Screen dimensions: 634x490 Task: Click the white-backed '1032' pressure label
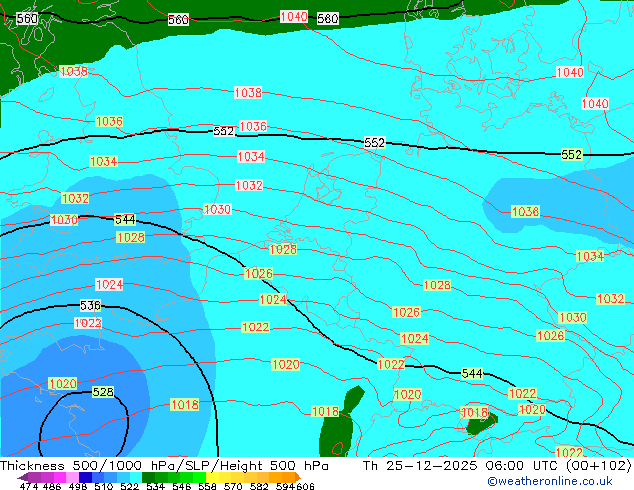(x=249, y=185)
